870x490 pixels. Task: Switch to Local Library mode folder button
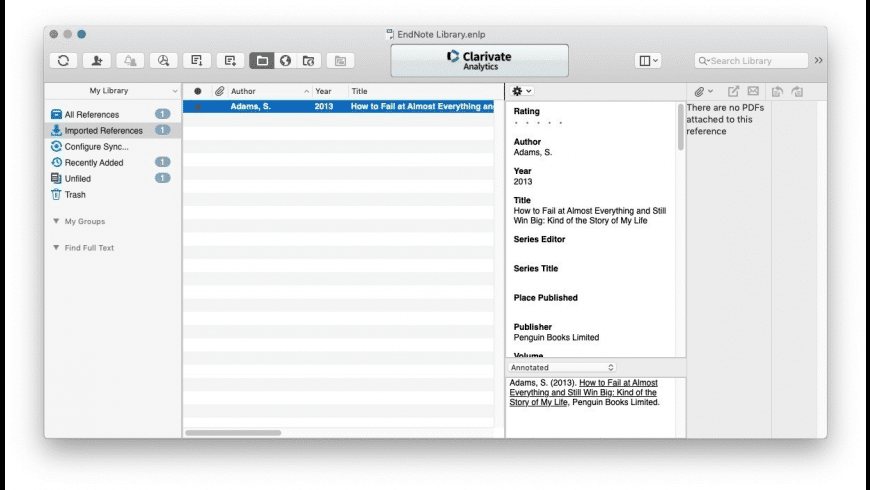point(262,61)
